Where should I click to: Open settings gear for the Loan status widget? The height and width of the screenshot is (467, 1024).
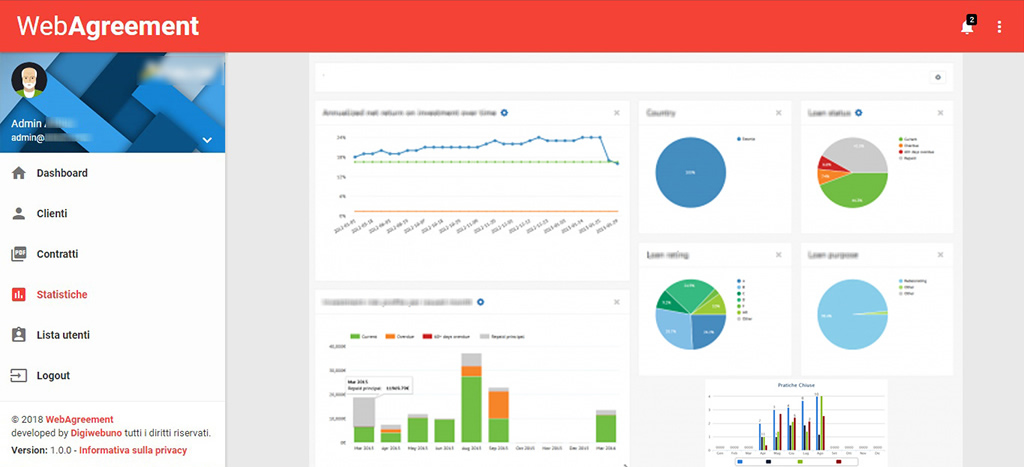[x=859, y=113]
